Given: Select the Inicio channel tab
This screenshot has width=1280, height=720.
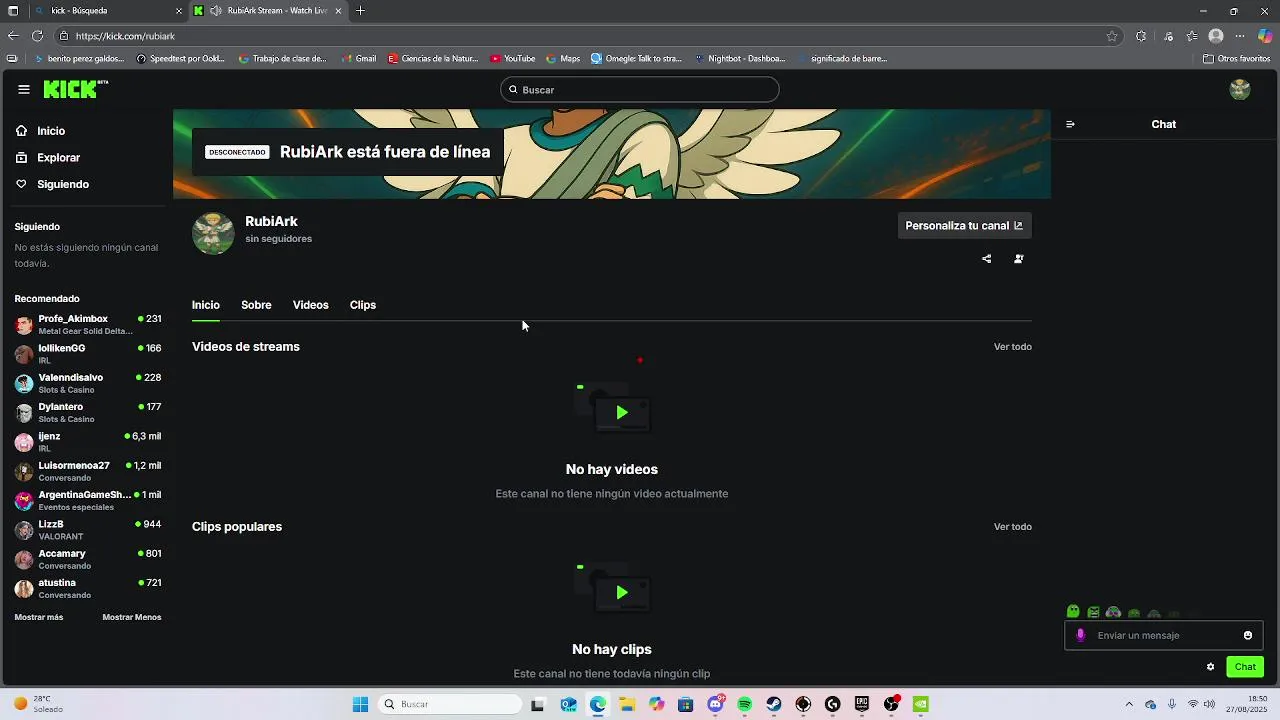Looking at the screenshot, I should pyautogui.click(x=206, y=305).
